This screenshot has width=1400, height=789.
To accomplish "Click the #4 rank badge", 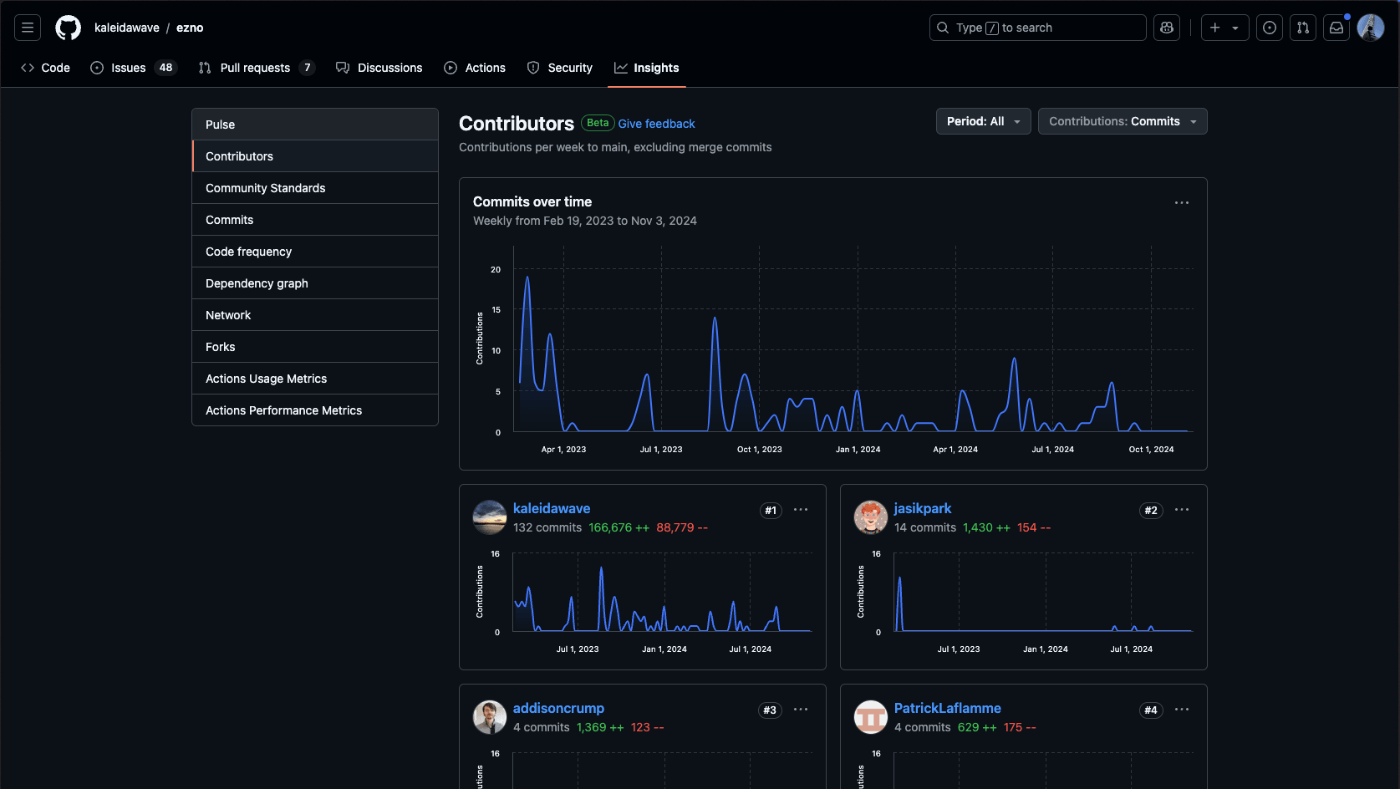I will pos(1151,710).
